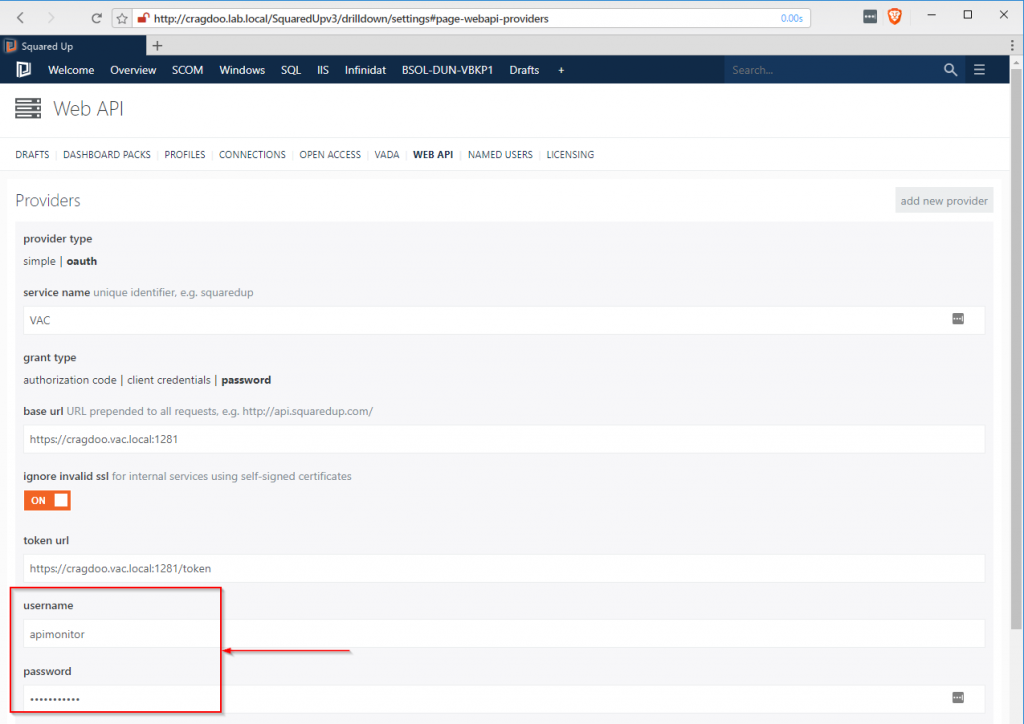Open a new browser tab with plus
Screen dimensions: 1024x724
[x=157, y=46]
